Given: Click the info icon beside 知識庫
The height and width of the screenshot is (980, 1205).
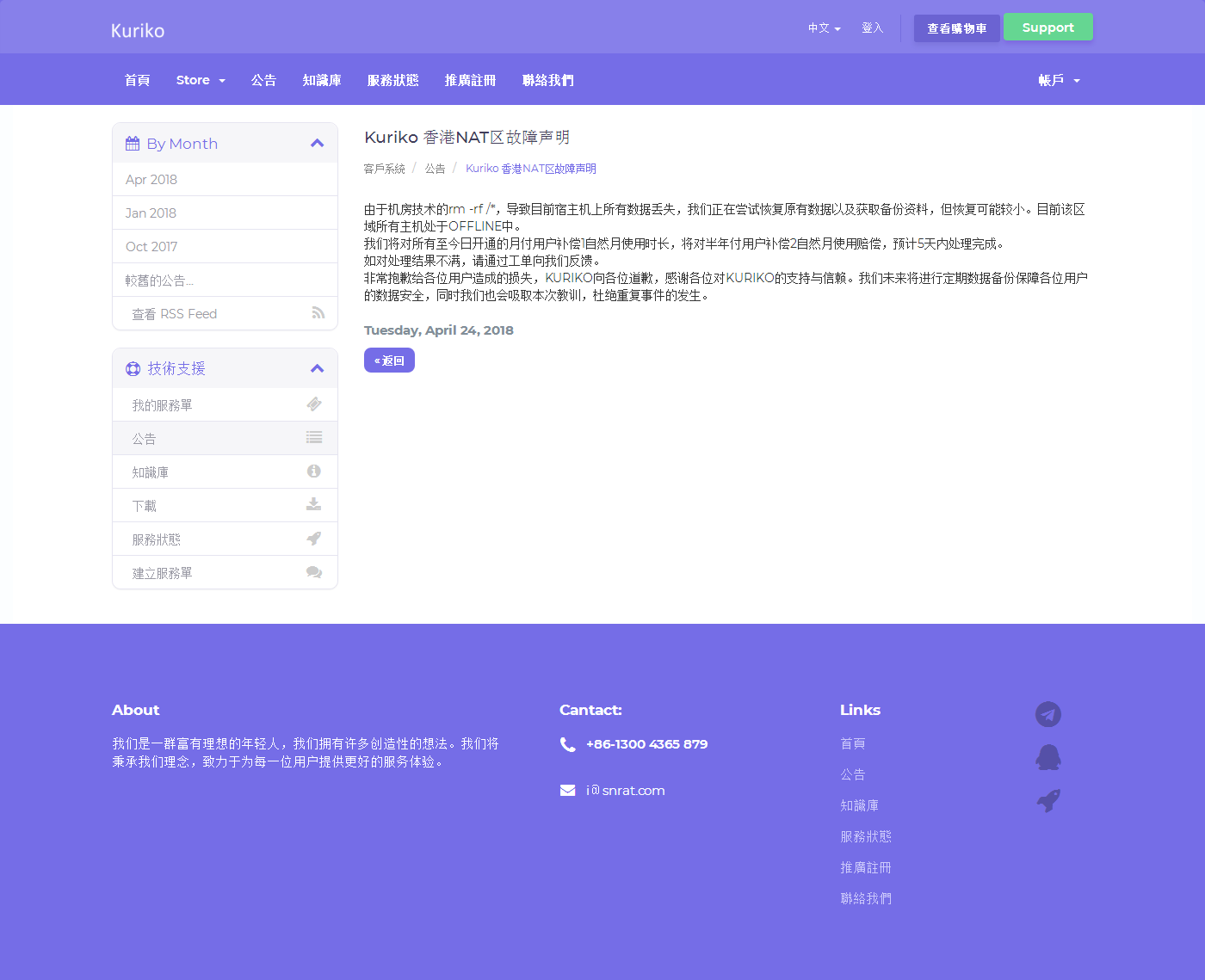Looking at the screenshot, I should pos(314,472).
